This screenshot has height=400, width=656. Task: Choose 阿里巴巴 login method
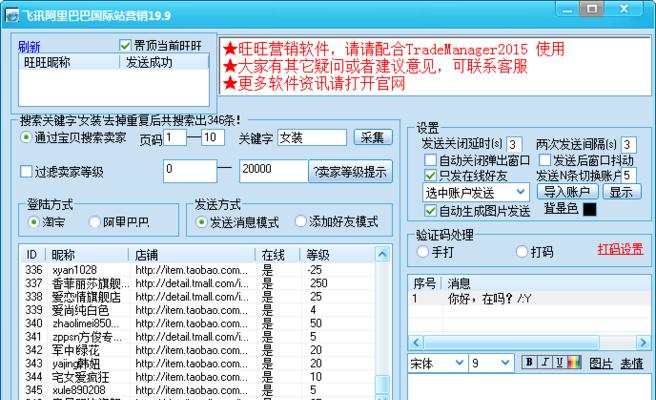tap(95, 222)
